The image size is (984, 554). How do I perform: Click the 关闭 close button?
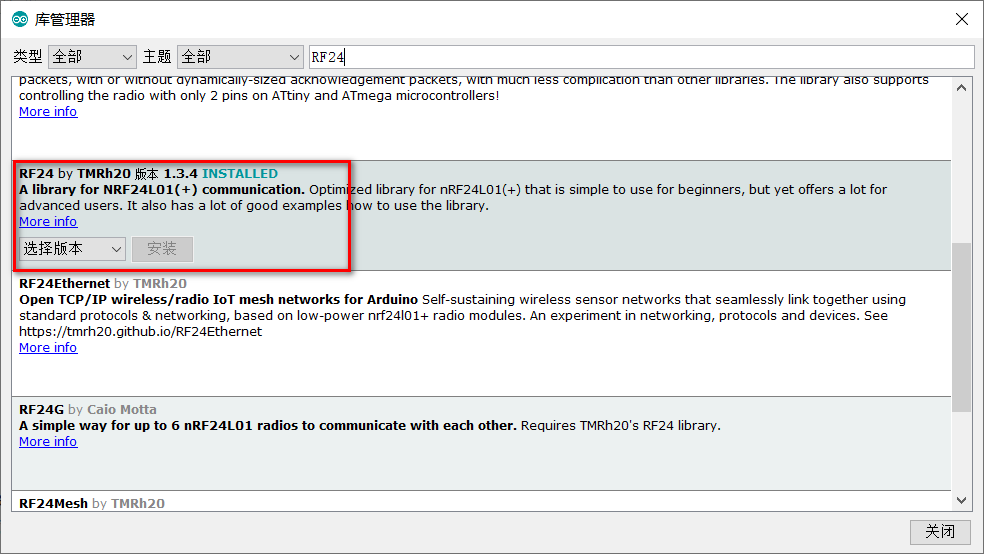coord(939,532)
